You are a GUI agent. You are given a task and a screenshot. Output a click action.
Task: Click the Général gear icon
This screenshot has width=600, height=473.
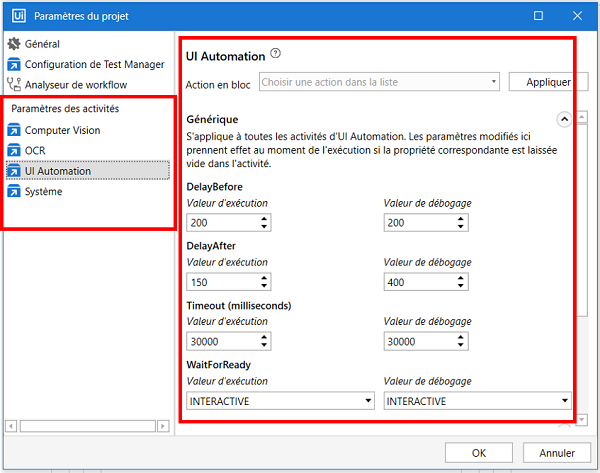pyautogui.click(x=14, y=44)
